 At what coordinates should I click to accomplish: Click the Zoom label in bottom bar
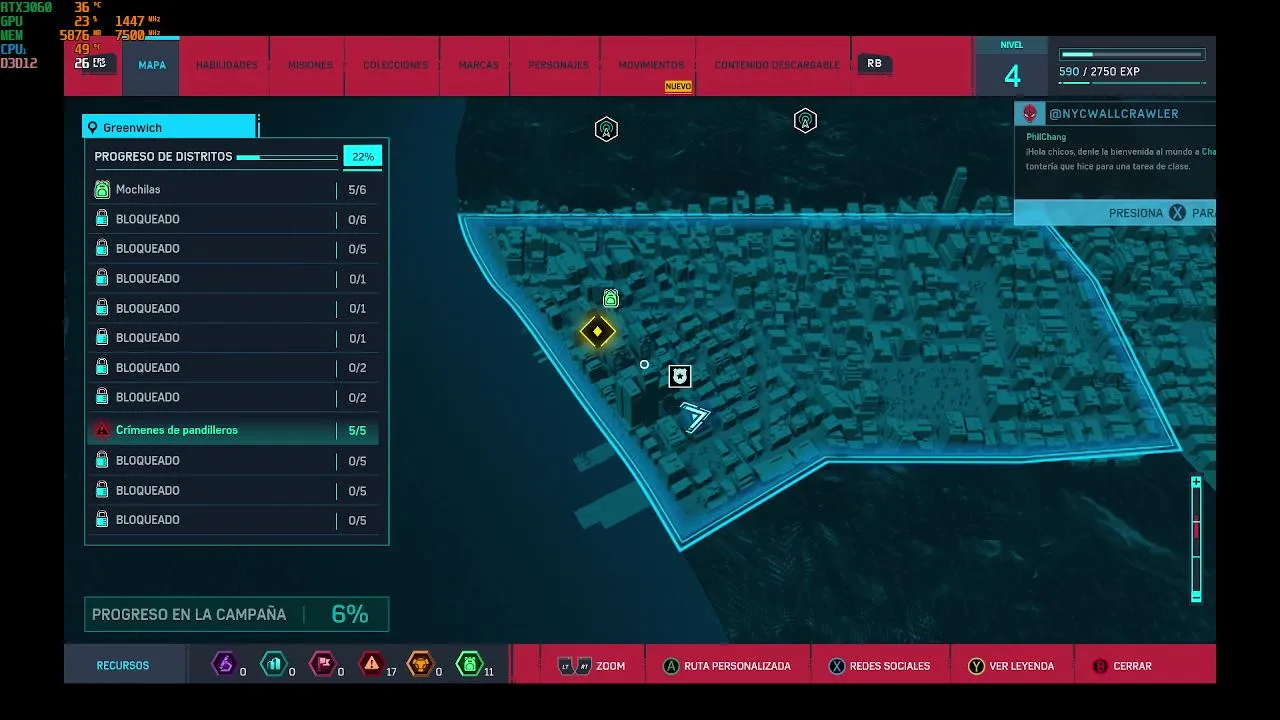pos(610,666)
